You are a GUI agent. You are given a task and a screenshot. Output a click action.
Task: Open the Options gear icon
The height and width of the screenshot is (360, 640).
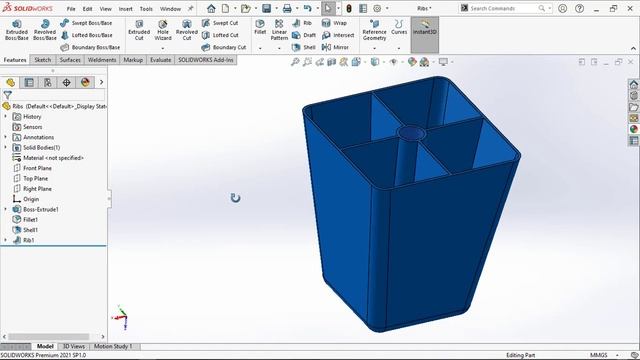pos(377,8)
